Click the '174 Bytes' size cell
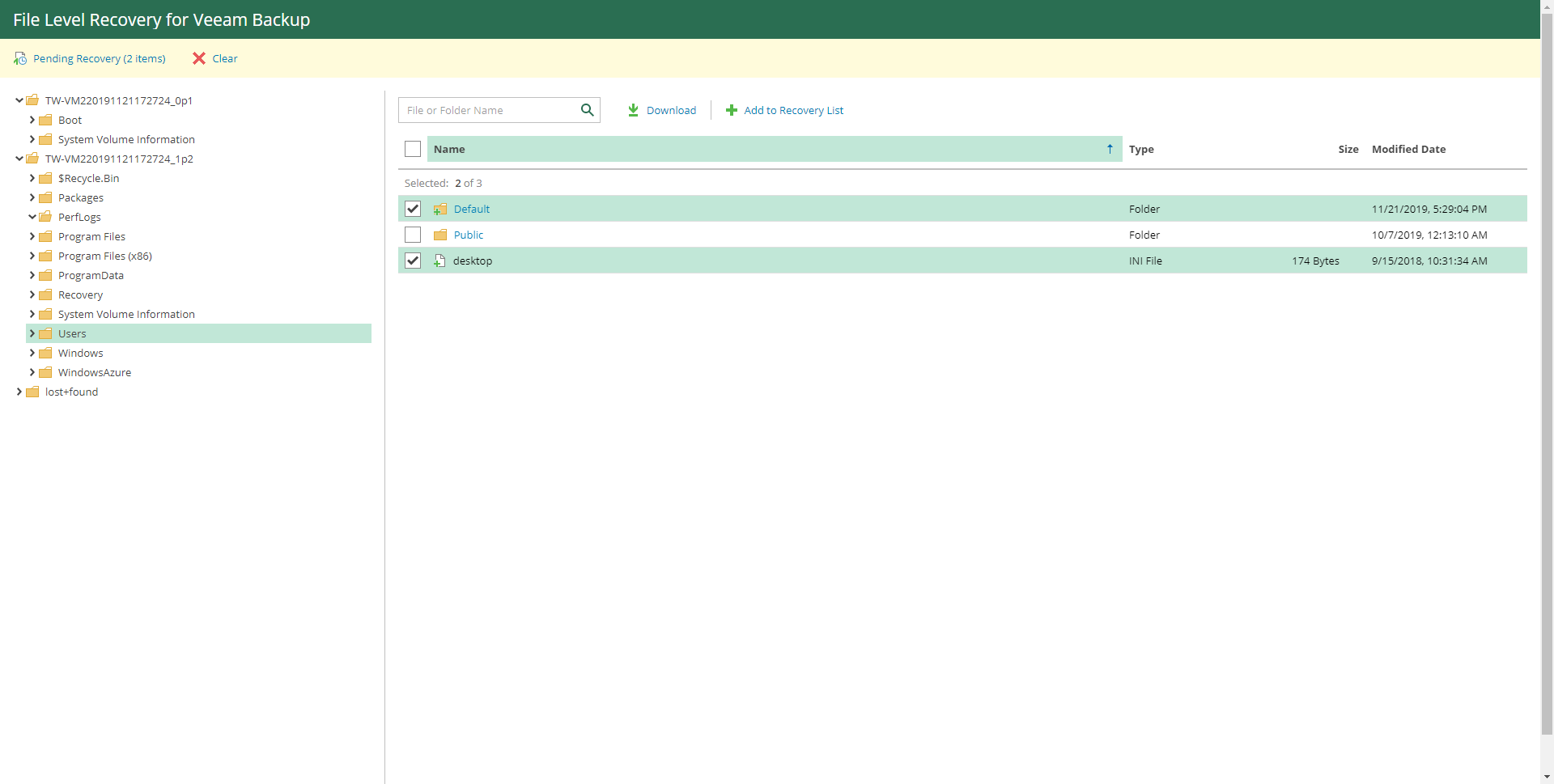 (x=1315, y=261)
